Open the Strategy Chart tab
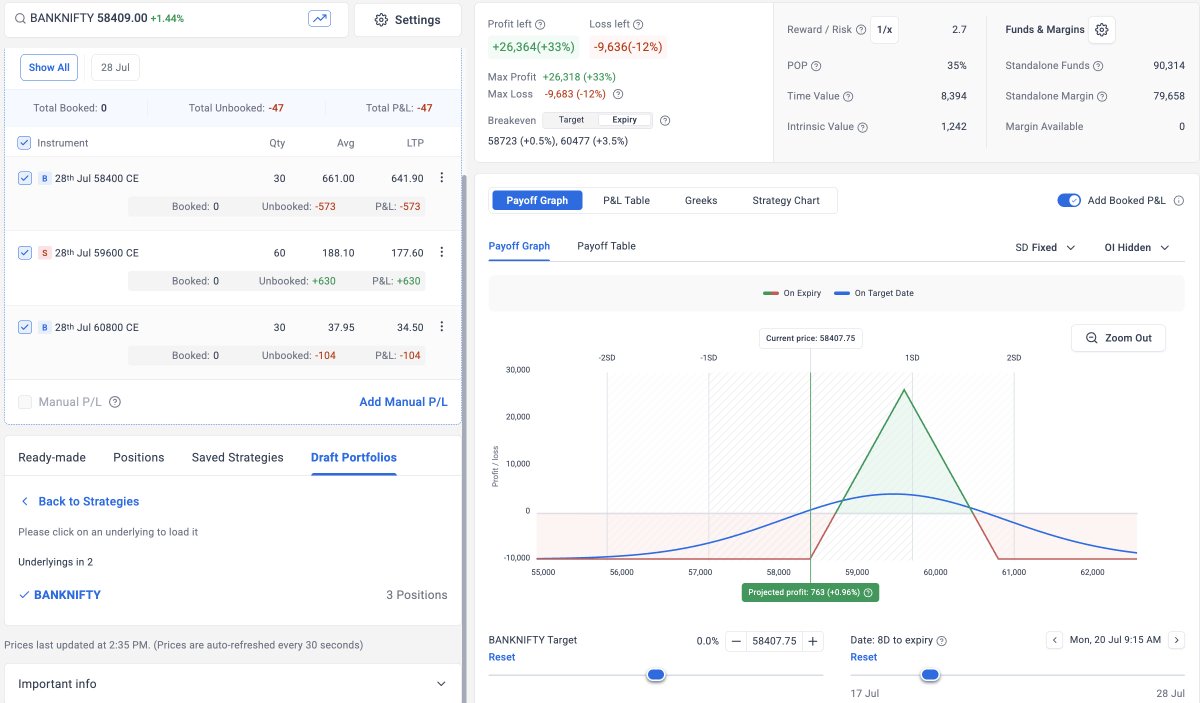This screenshot has height=703, width=1200. coord(786,200)
